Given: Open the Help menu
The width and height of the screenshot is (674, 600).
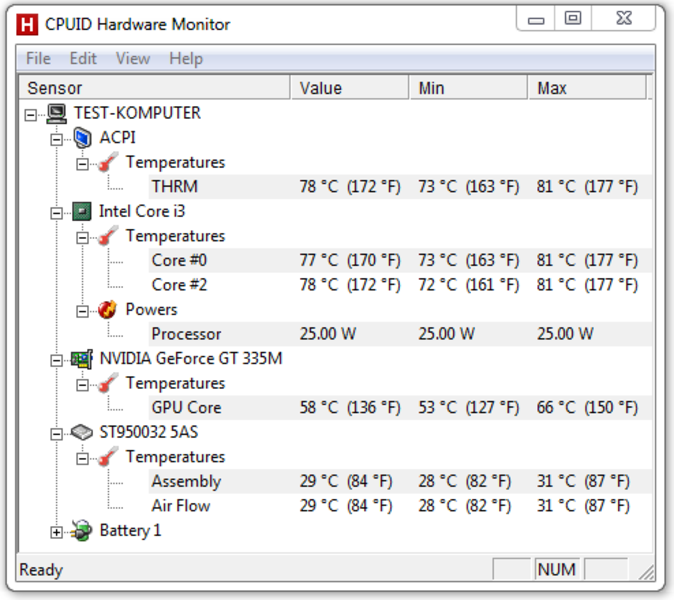Looking at the screenshot, I should click(186, 58).
